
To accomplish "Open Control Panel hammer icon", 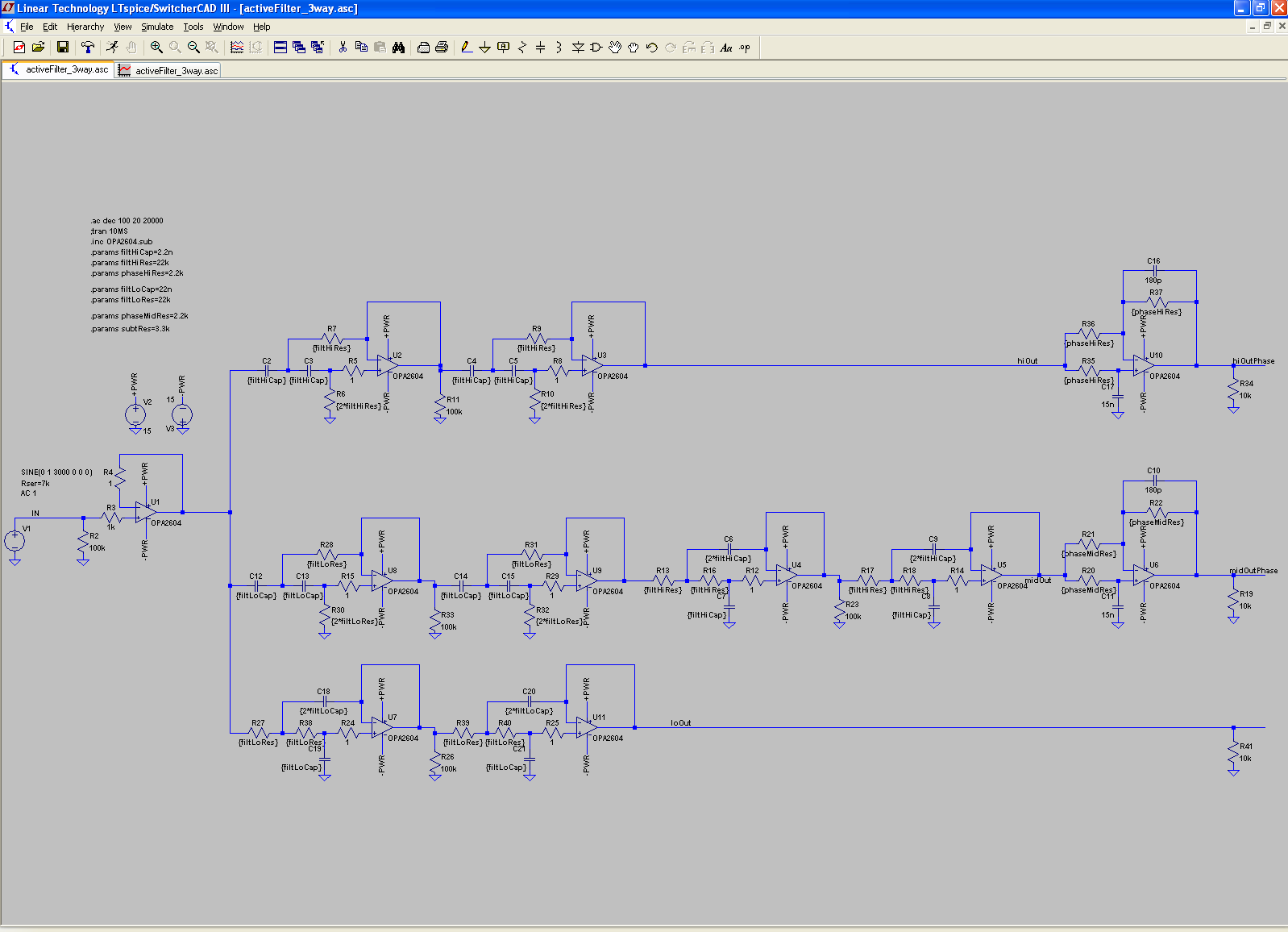I will [x=88, y=48].
